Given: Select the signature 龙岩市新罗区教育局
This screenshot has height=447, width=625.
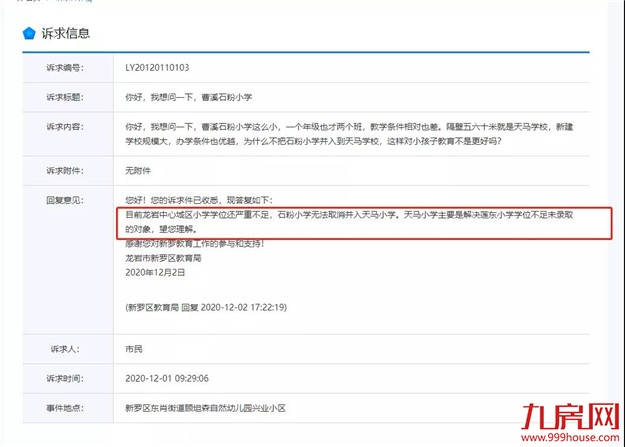Looking at the screenshot, I should 163,258.
